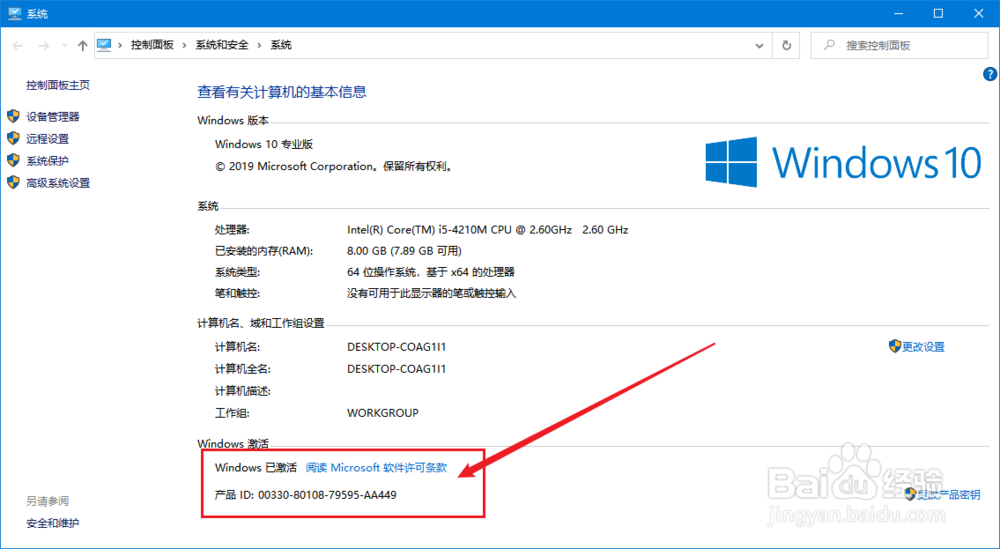Select 系统和安全 breadcrumb
1000x549 pixels.
[222, 45]
